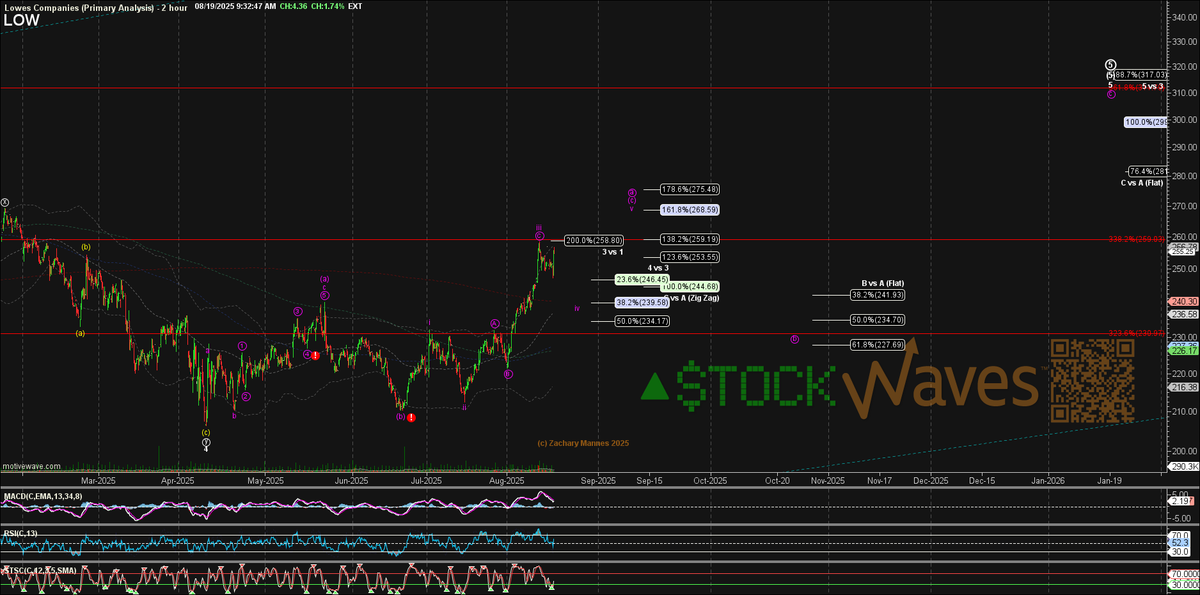Screen dimensions: 1200x595
Task: Click the 200.0%(258.80) projection label
Action: coord(594,240)
